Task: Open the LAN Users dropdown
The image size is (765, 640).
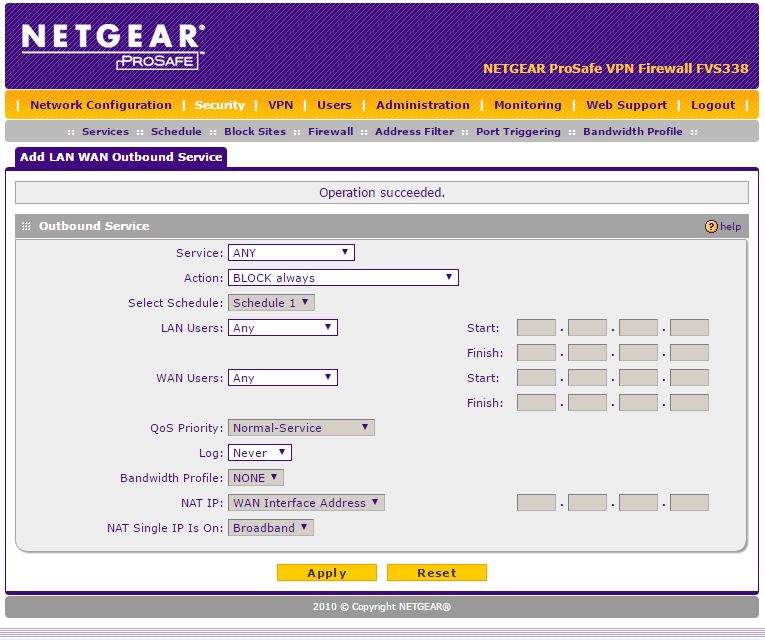Action: point(283,328)
